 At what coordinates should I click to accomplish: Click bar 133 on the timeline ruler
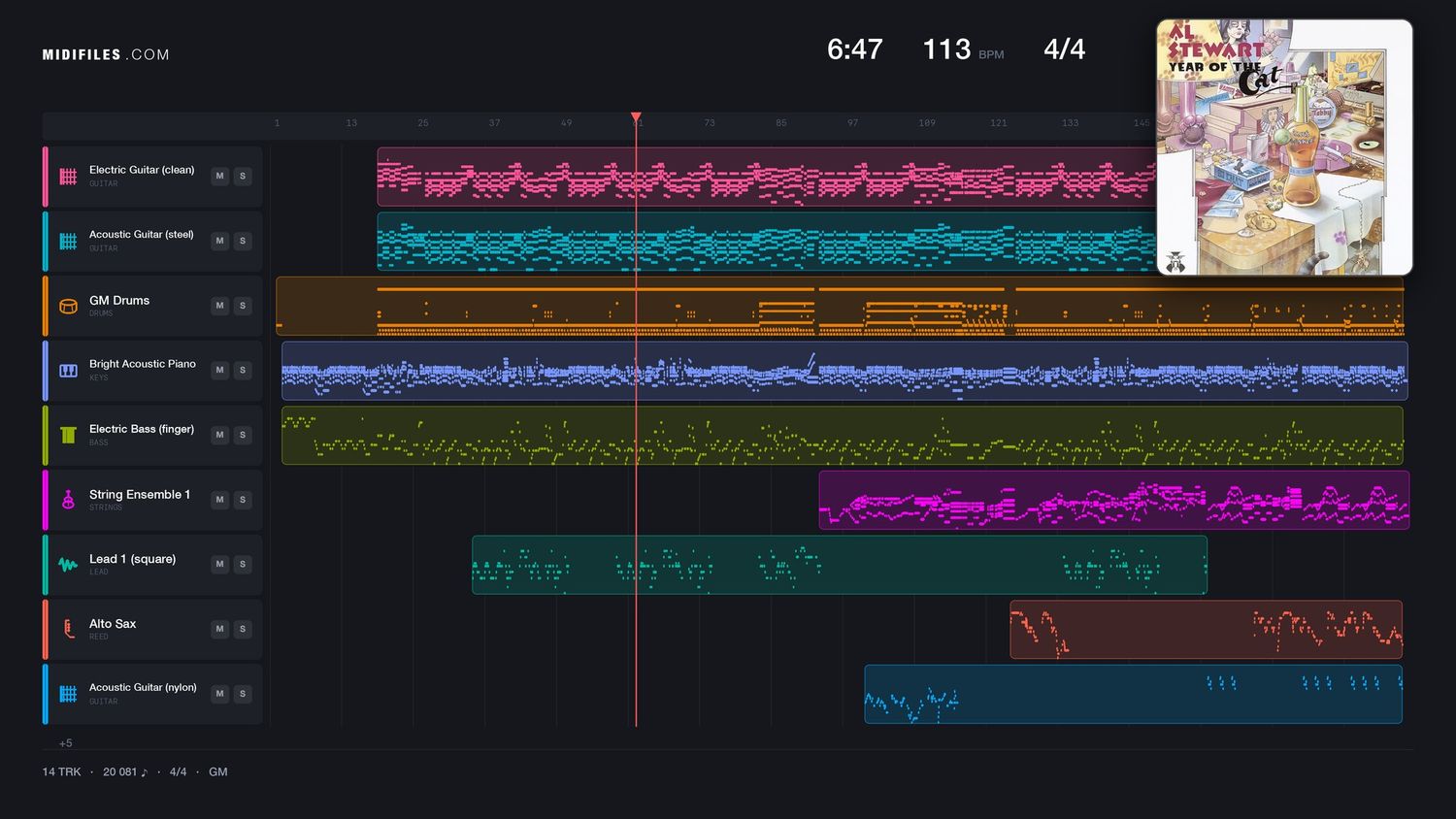(x=1070, y=123)
